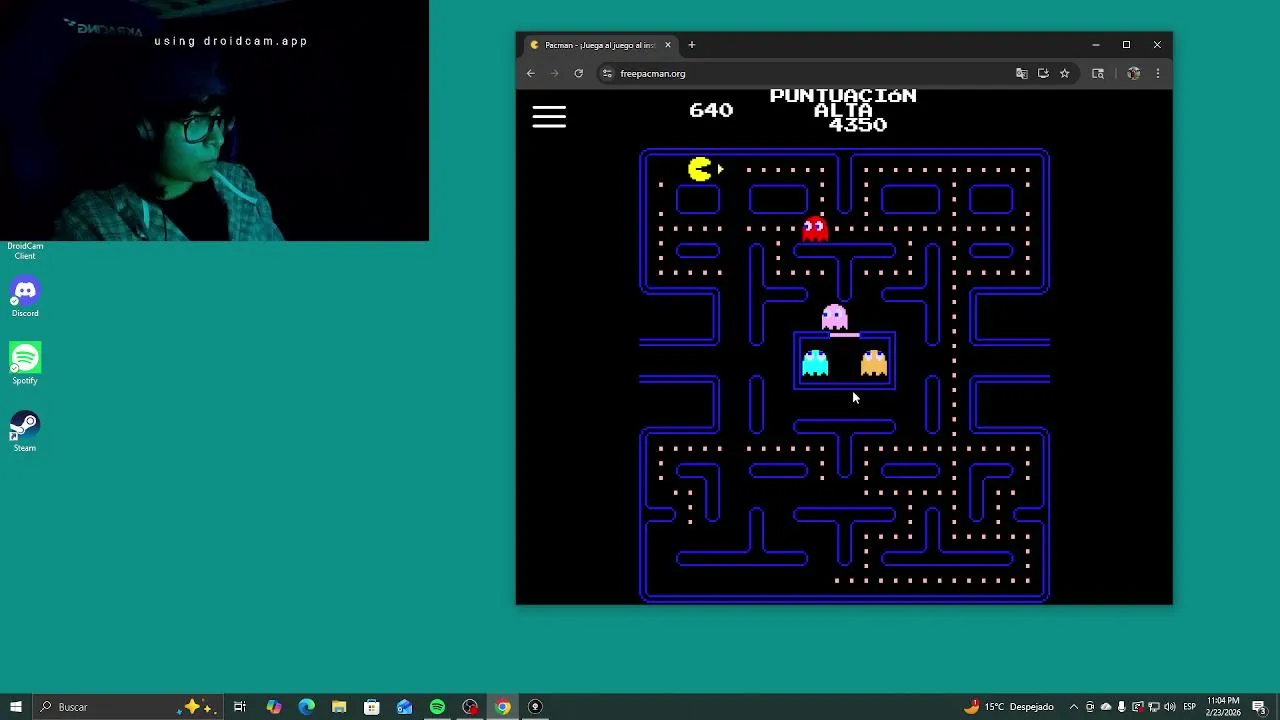Install app icon in address bar

click(1043, 73)
